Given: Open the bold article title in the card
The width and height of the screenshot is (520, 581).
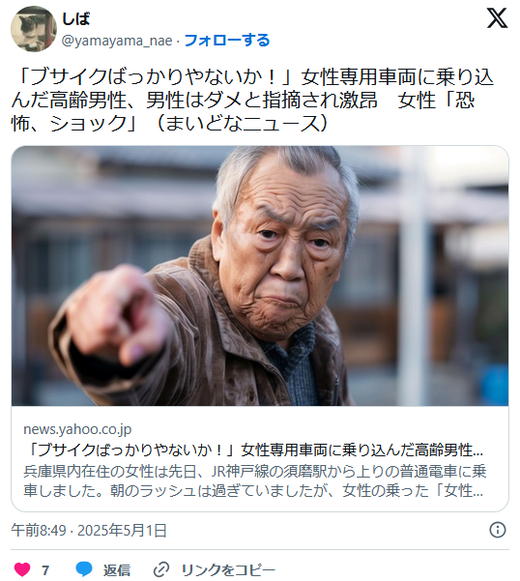Looking at the screenshot, I should [x=254, y=450].
